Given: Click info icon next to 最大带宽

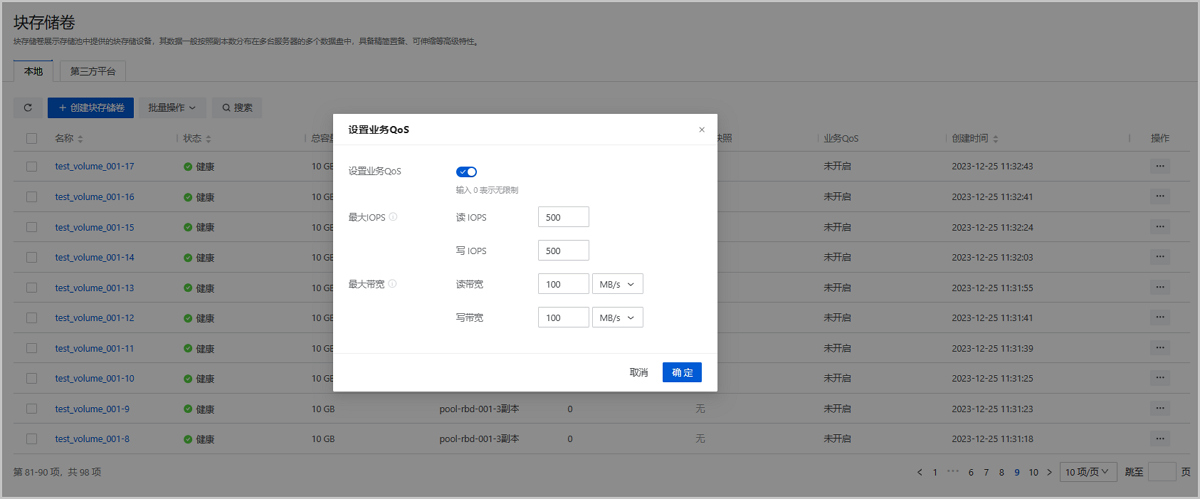Looking at the screenshot, I should [x=393, y=284].
